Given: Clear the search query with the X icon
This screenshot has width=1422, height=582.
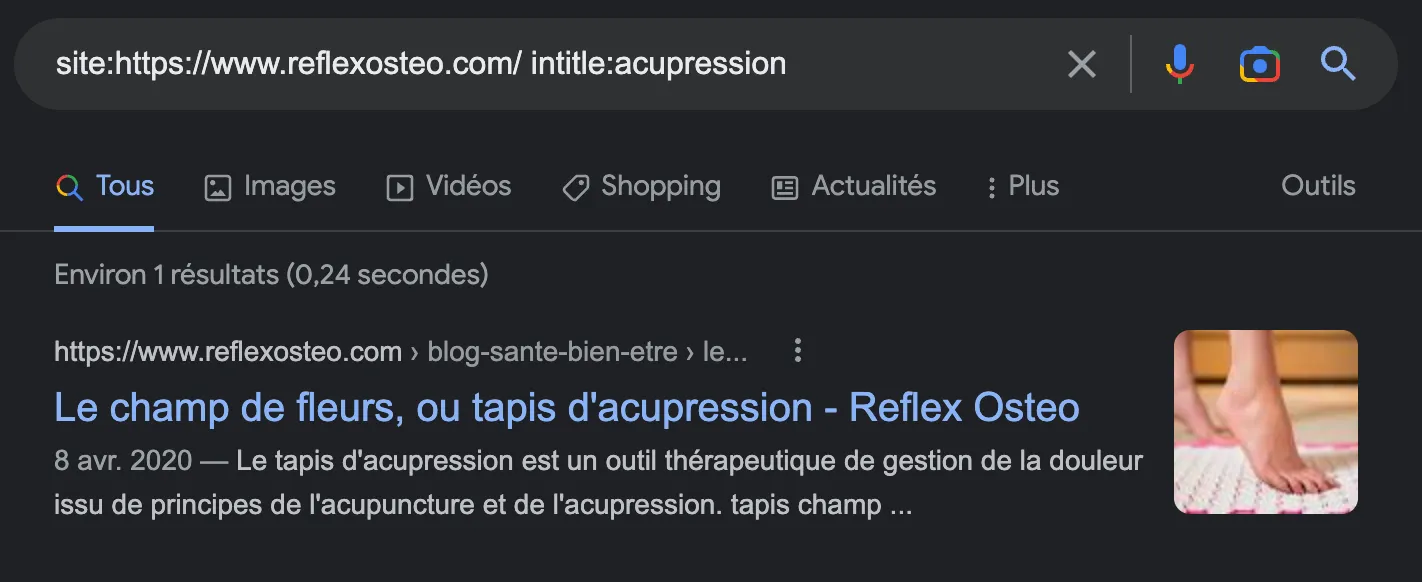Looking at the screenshot, I should pos(1082,65).
